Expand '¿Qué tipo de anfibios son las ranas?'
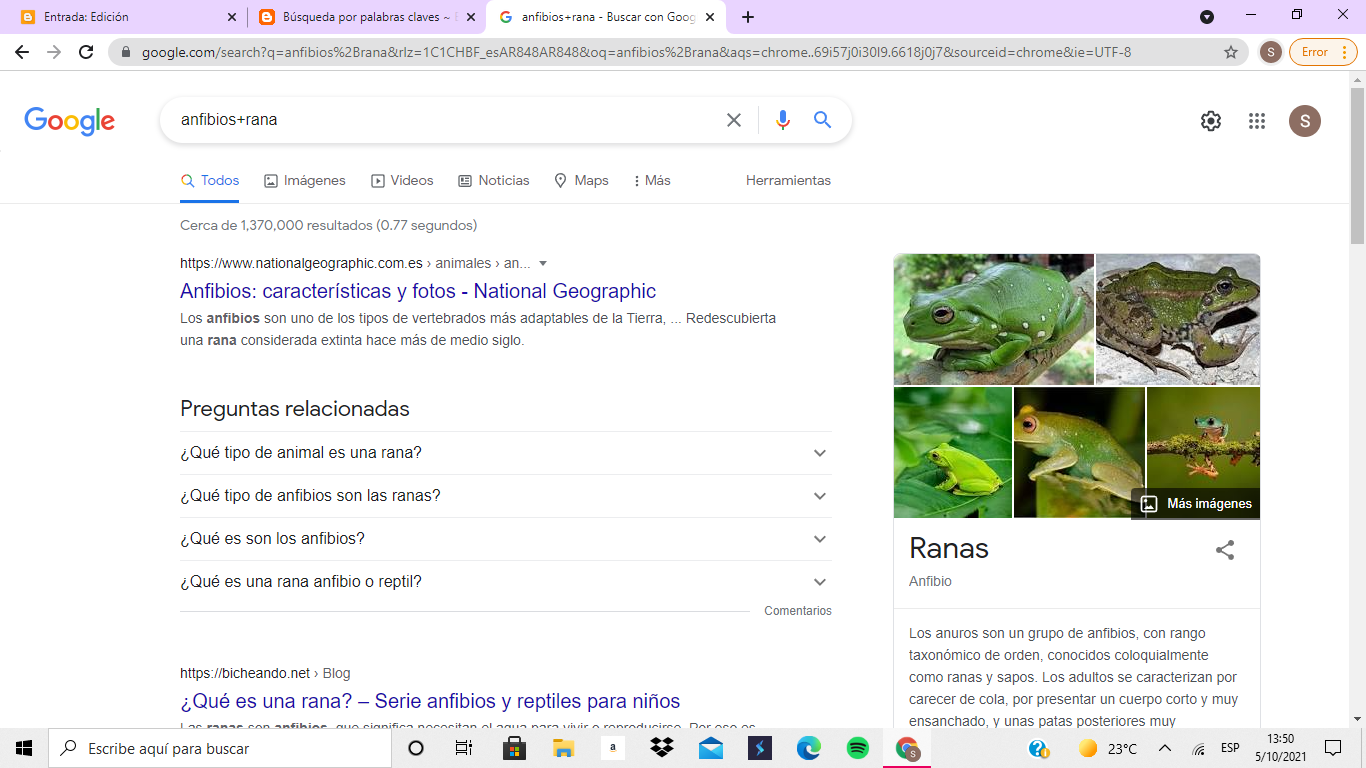Image resolution: width=1366 pixels, height=768 pixels. (x=505, y=496)
